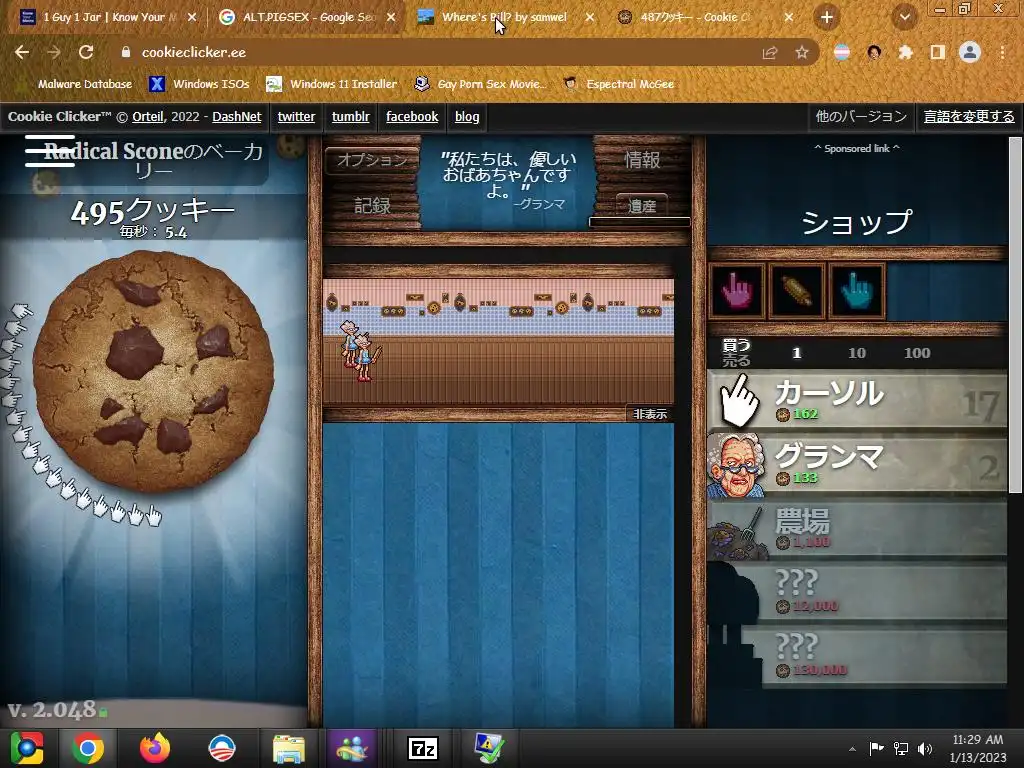Open the Orteil link
The width and height of the screenshot is (1024, 768).
pos(148,116)
